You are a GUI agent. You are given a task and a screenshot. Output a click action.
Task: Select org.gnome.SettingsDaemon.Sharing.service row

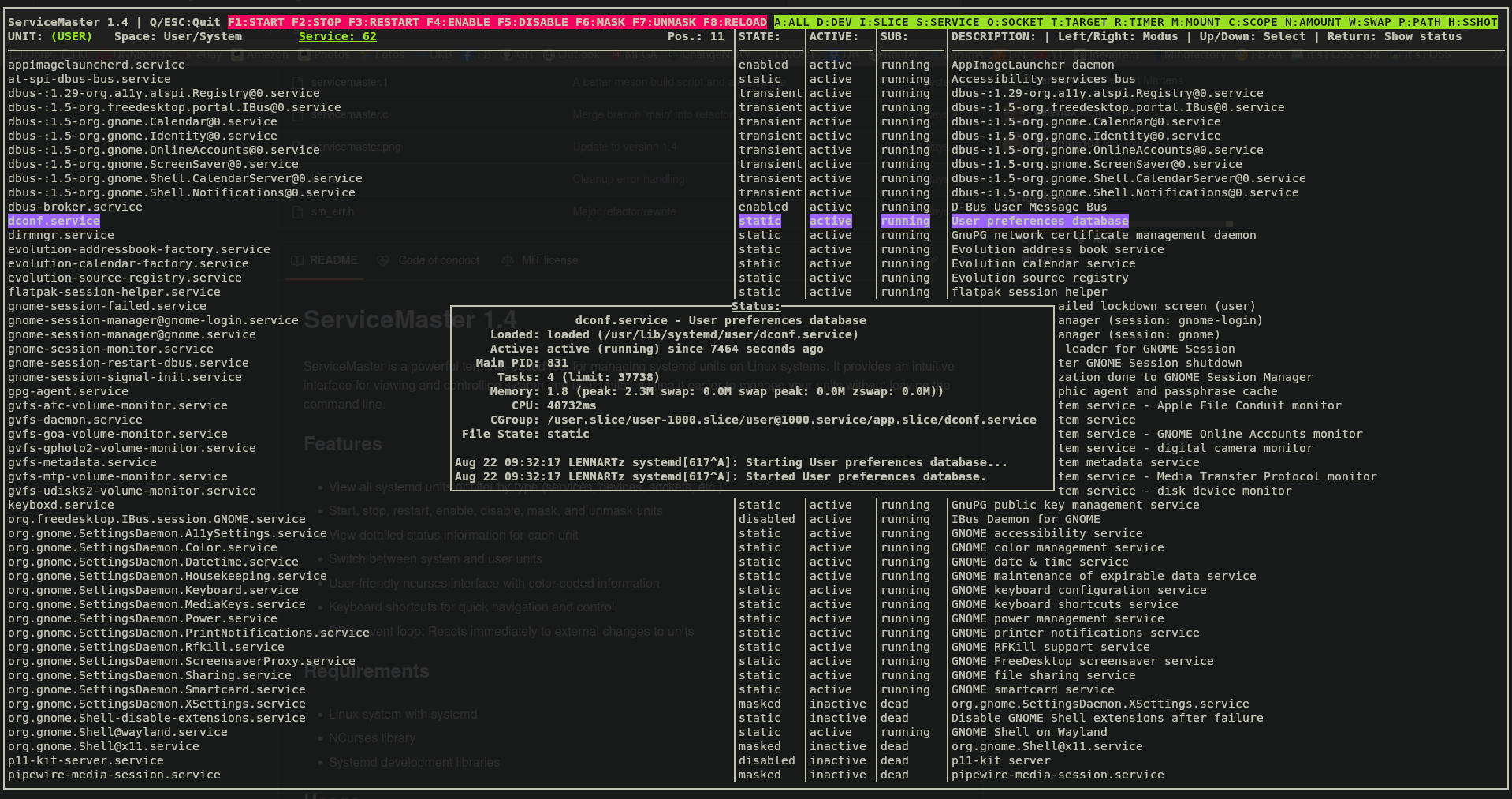150,675
